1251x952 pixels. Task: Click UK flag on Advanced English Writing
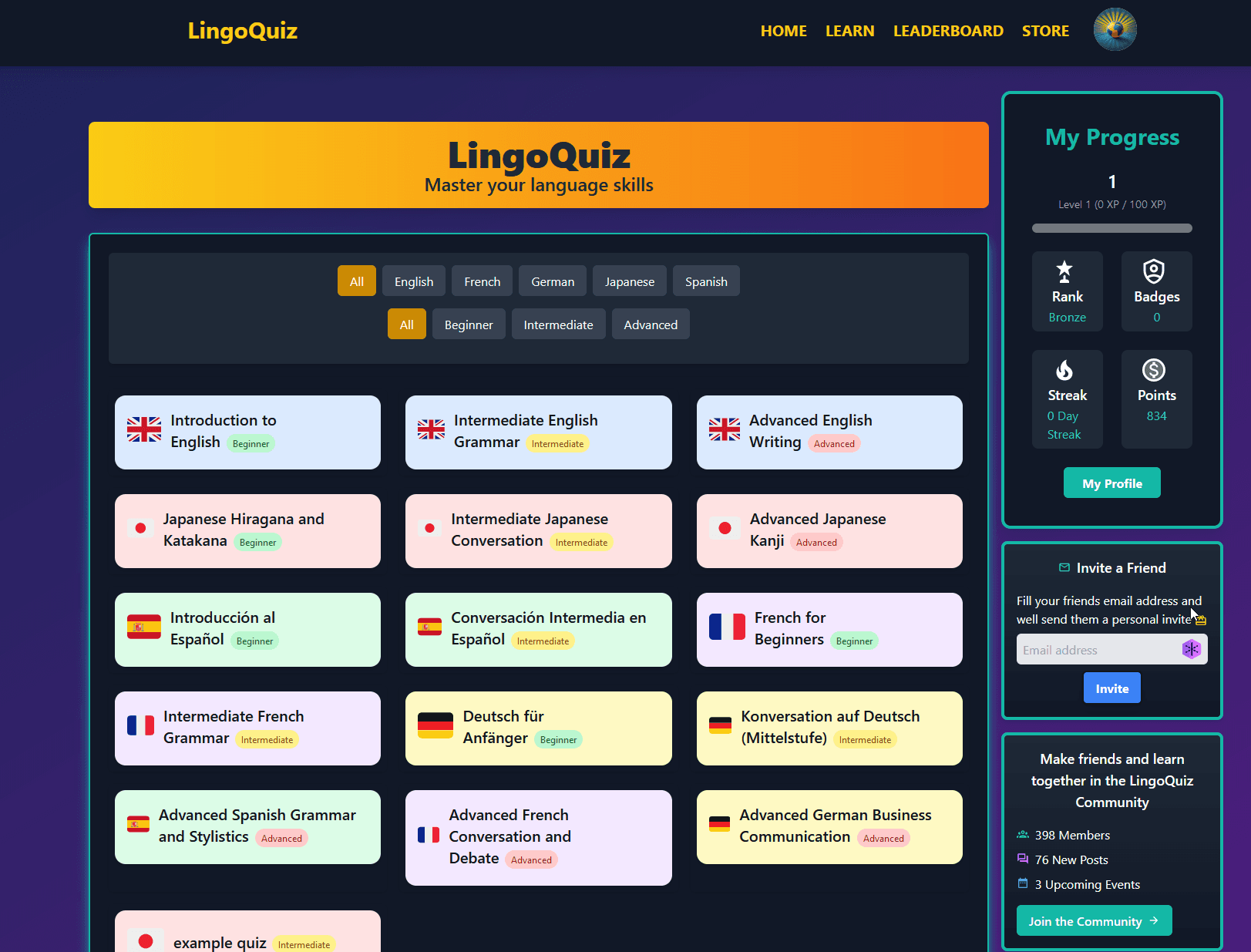click(725, 429)
